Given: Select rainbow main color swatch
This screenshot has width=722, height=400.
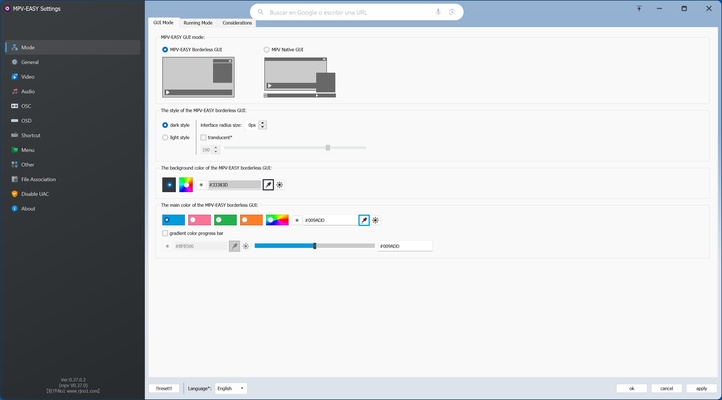Looking at the screenshot, I should [277, 220].
